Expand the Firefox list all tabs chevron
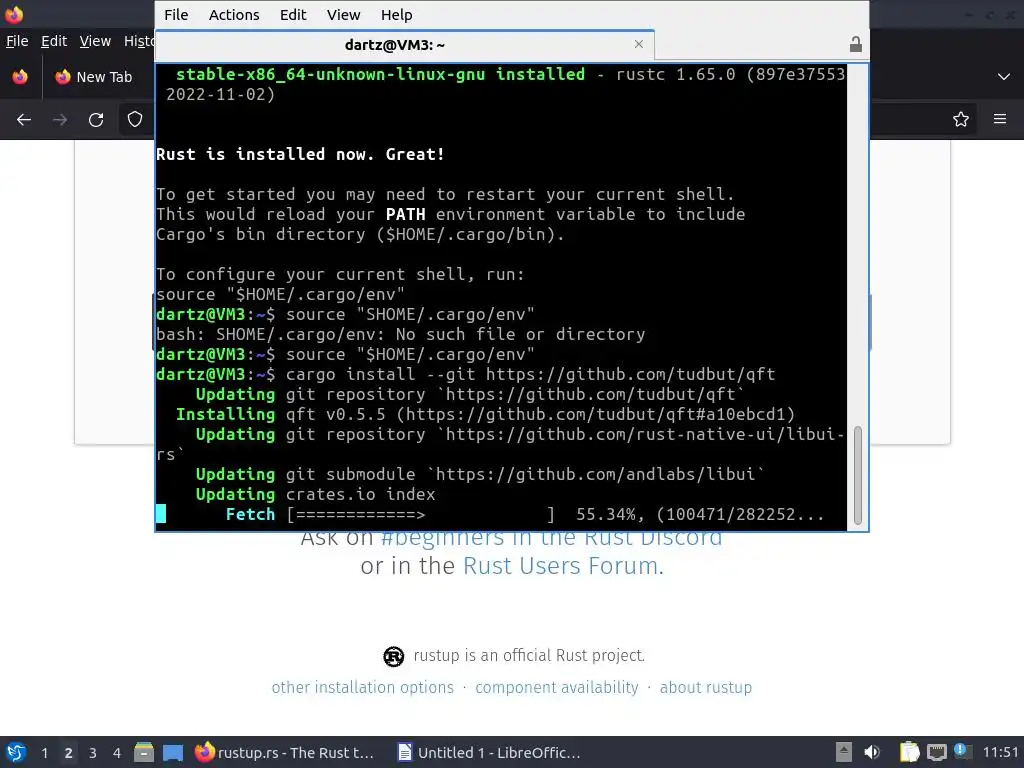 (x=1004, y=77)
